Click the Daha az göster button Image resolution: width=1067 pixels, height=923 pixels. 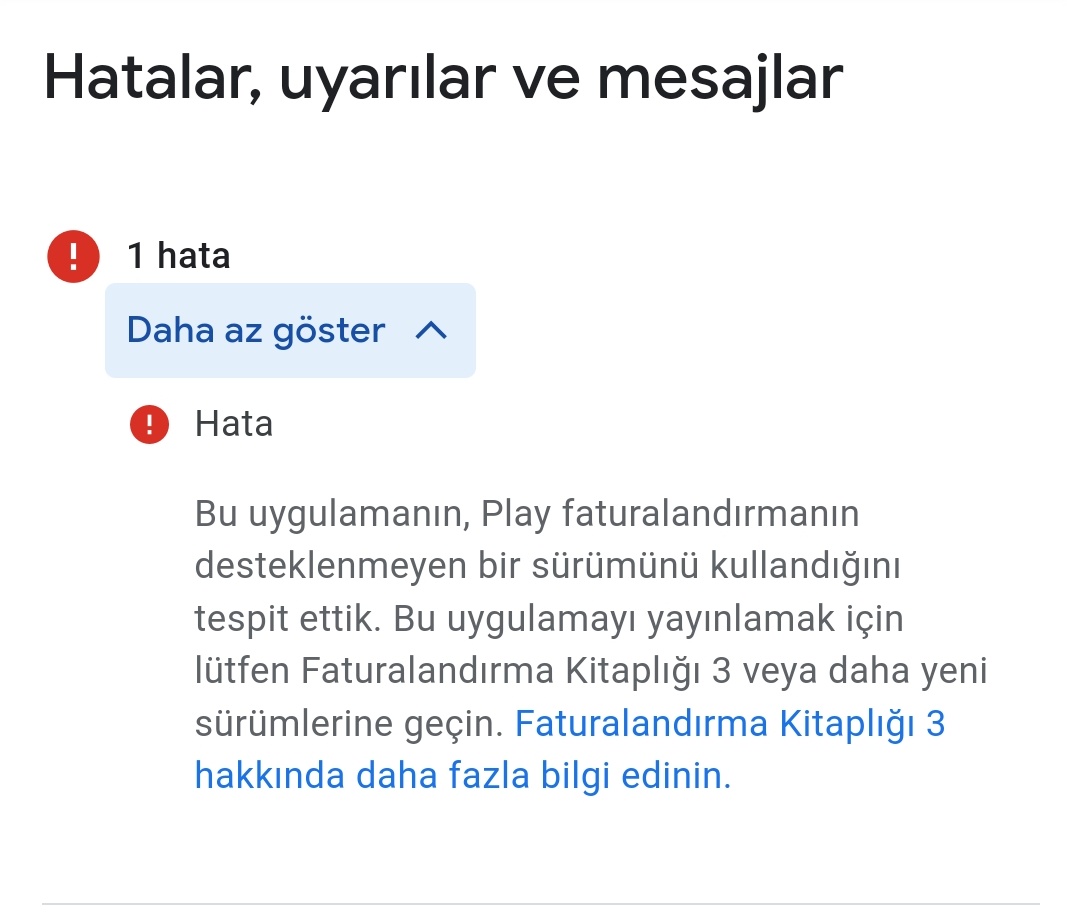(x=291, y=331)
